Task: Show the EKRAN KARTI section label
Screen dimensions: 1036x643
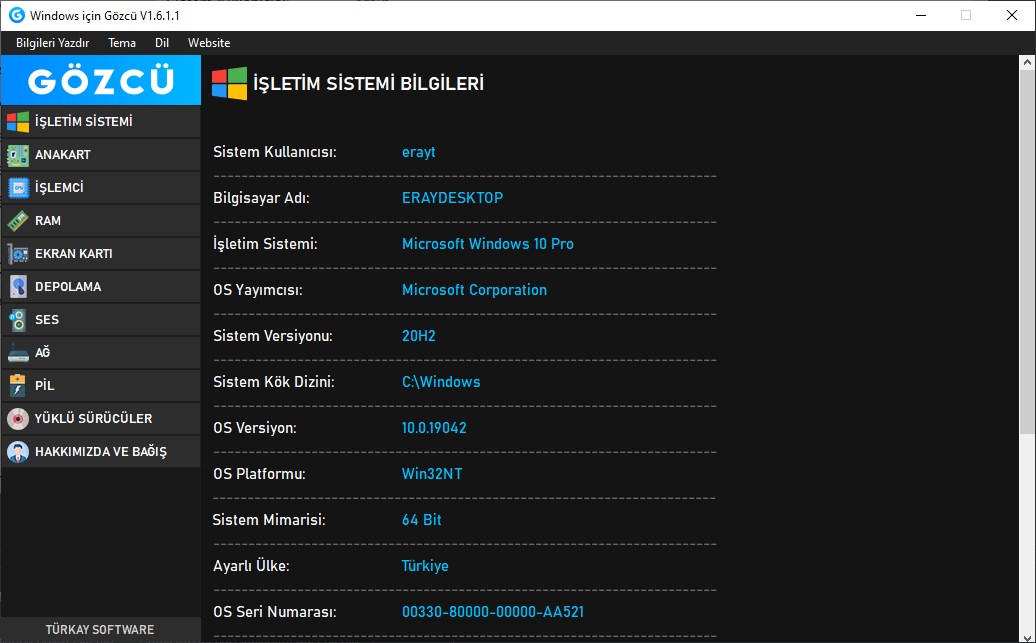Action: point(73,254)
